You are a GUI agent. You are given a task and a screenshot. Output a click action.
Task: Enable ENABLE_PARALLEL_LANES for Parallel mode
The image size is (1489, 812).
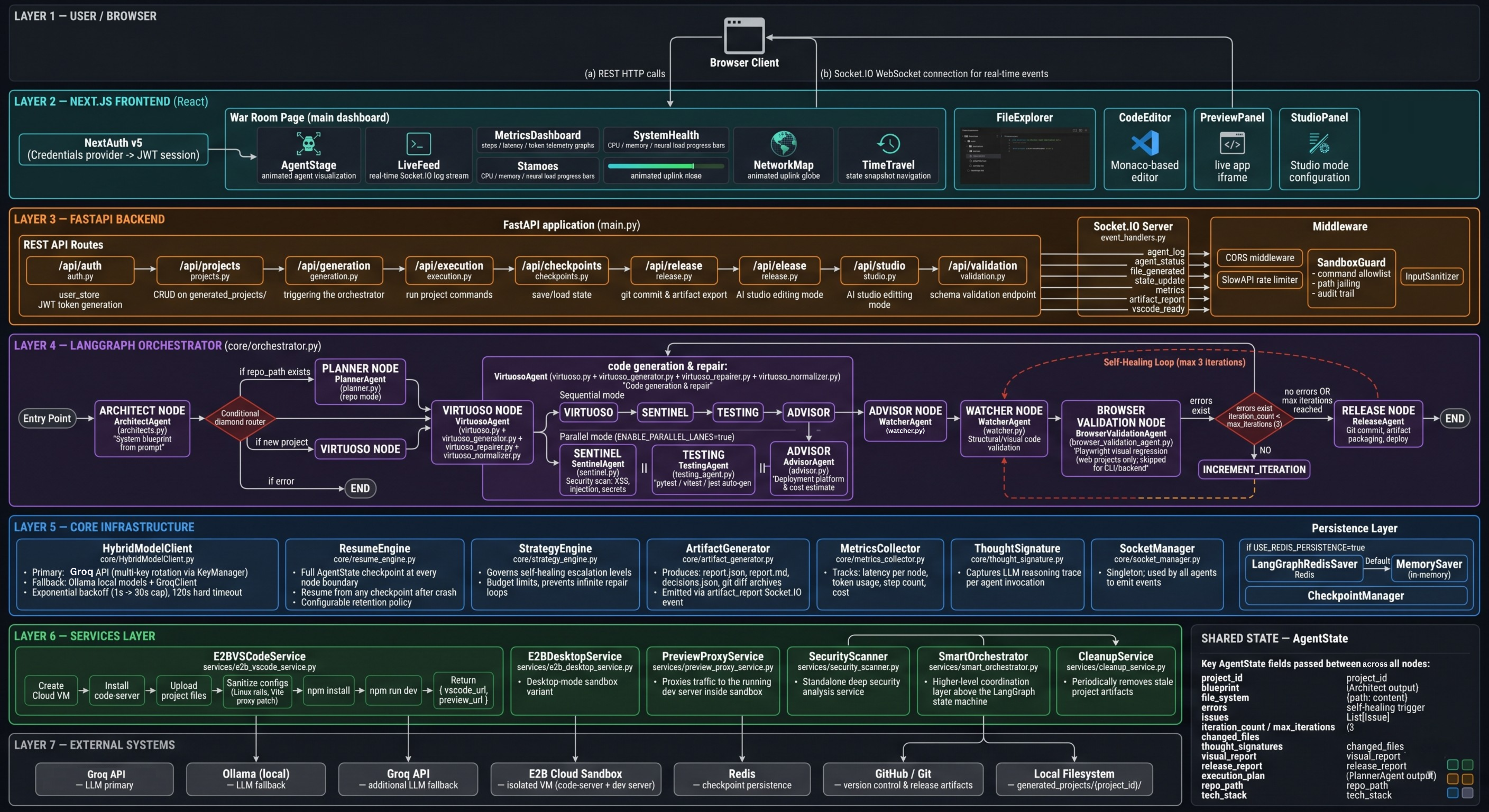[x=648, y=437]
